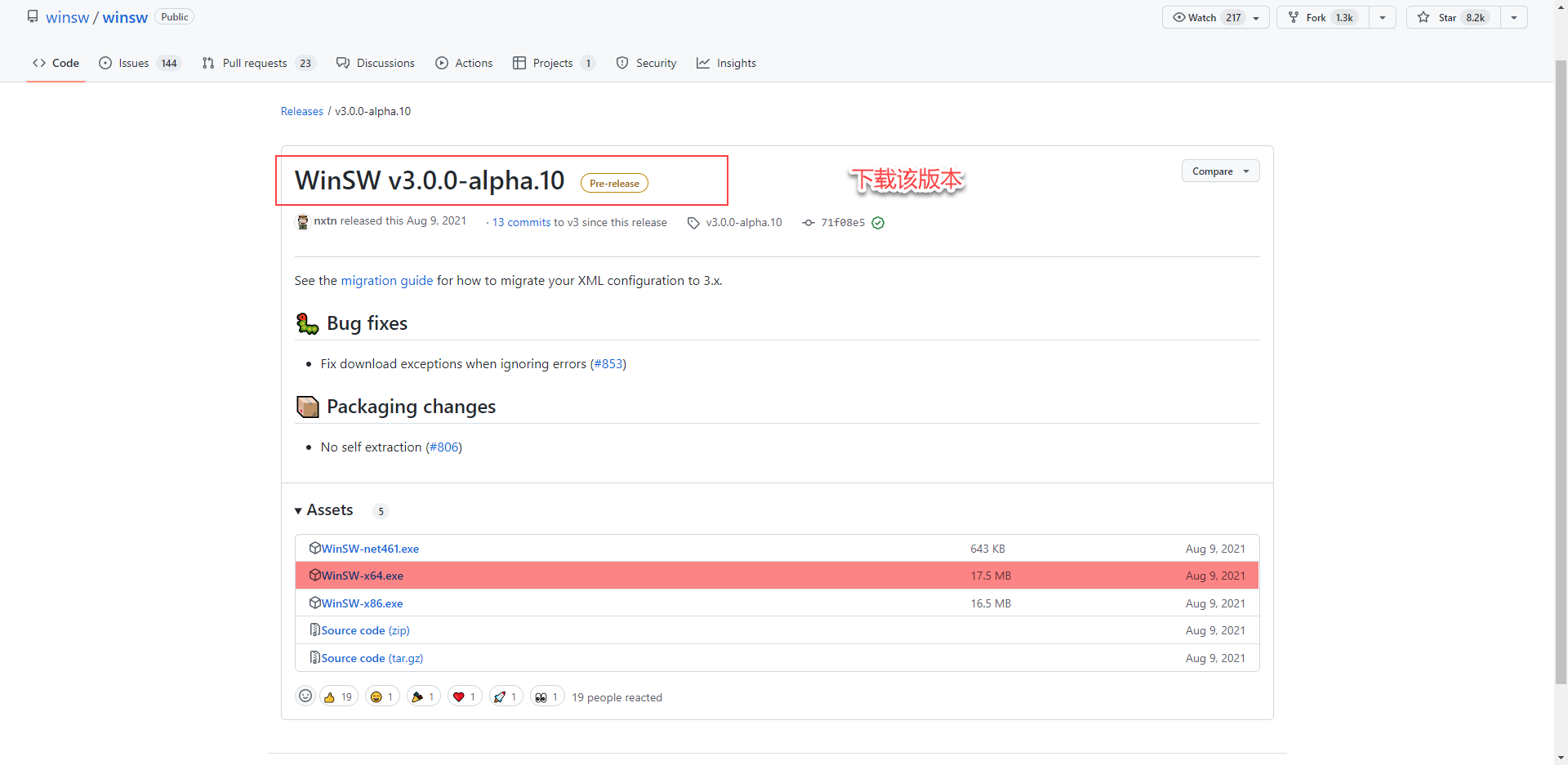Open the Discussions tab
Viewport: 1568px width, 765px height.
tap(376, 63)
